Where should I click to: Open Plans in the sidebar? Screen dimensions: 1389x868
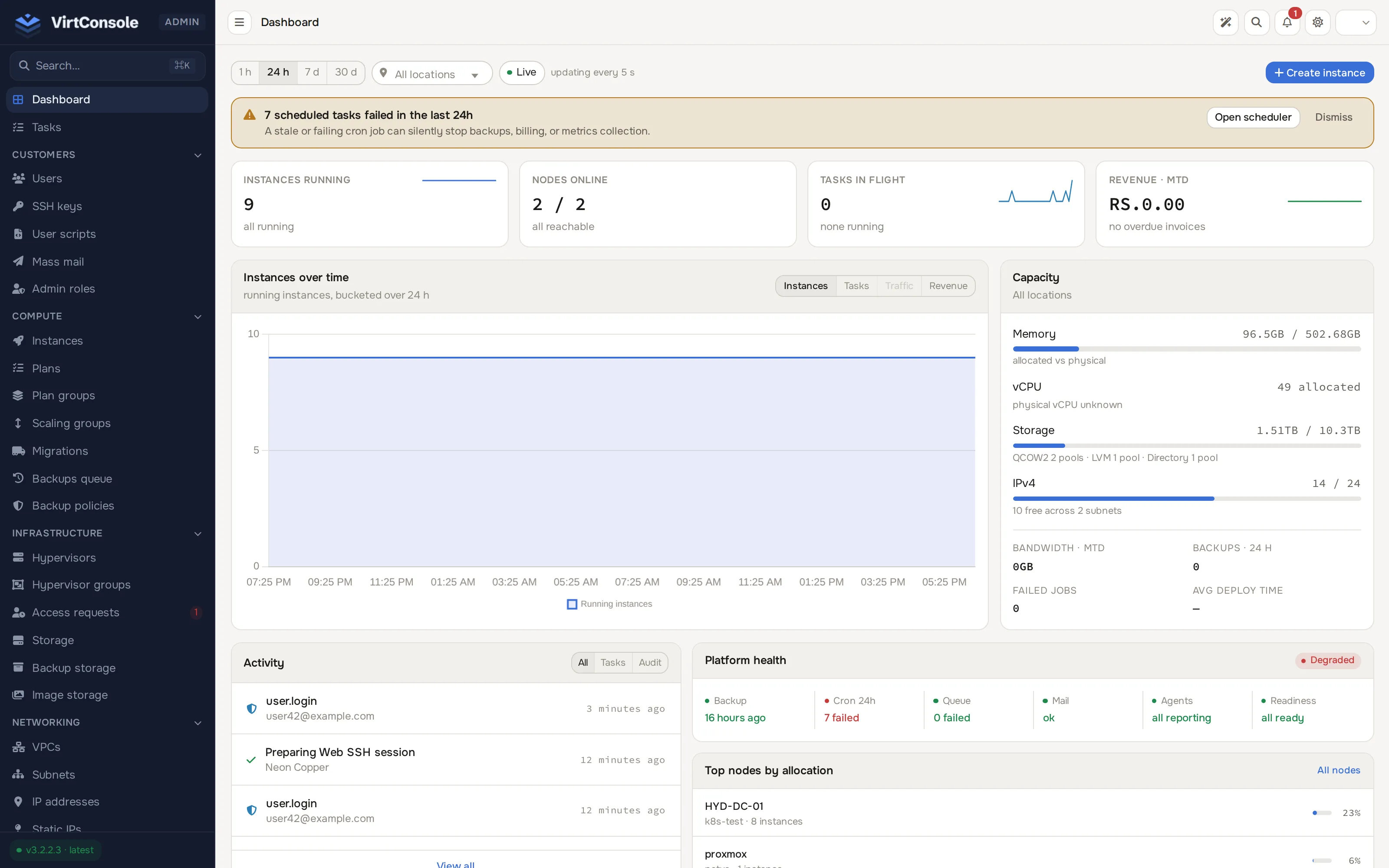point(107,368)
